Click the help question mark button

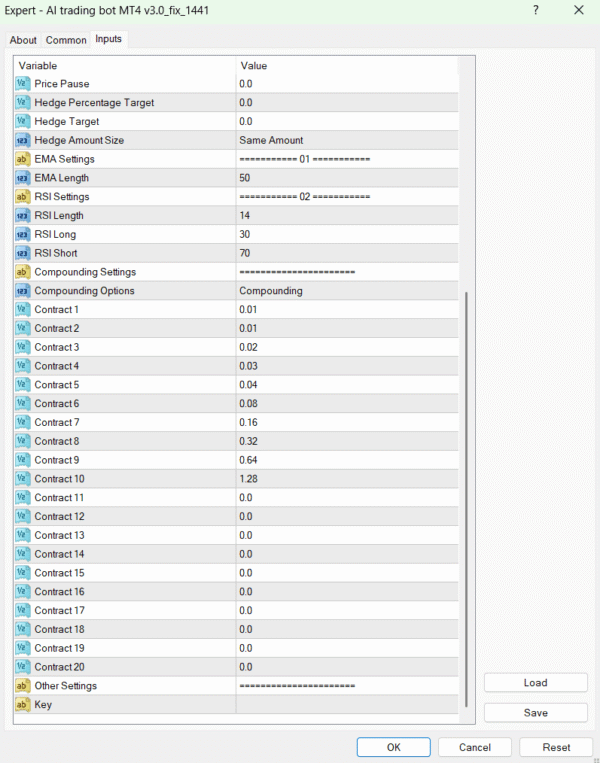point(536,10)
